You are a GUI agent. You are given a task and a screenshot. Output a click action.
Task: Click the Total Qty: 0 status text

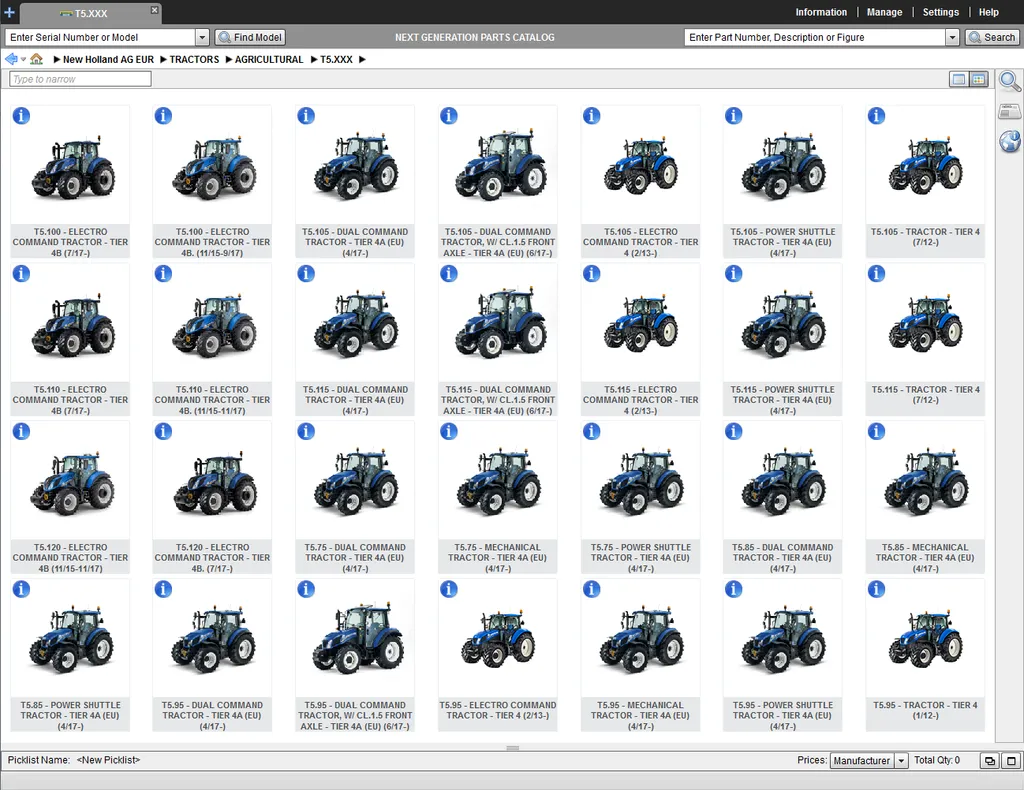[x=936, y=760]
